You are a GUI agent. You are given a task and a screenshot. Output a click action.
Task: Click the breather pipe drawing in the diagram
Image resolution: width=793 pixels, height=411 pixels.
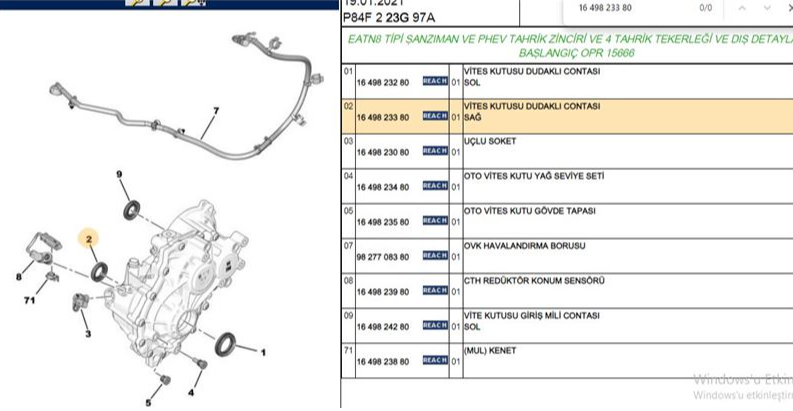point(187,96)
